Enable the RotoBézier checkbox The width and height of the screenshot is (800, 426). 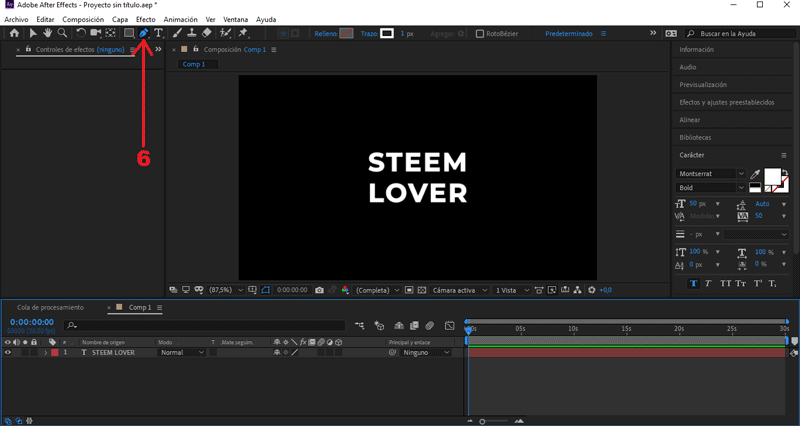point(480,33)
